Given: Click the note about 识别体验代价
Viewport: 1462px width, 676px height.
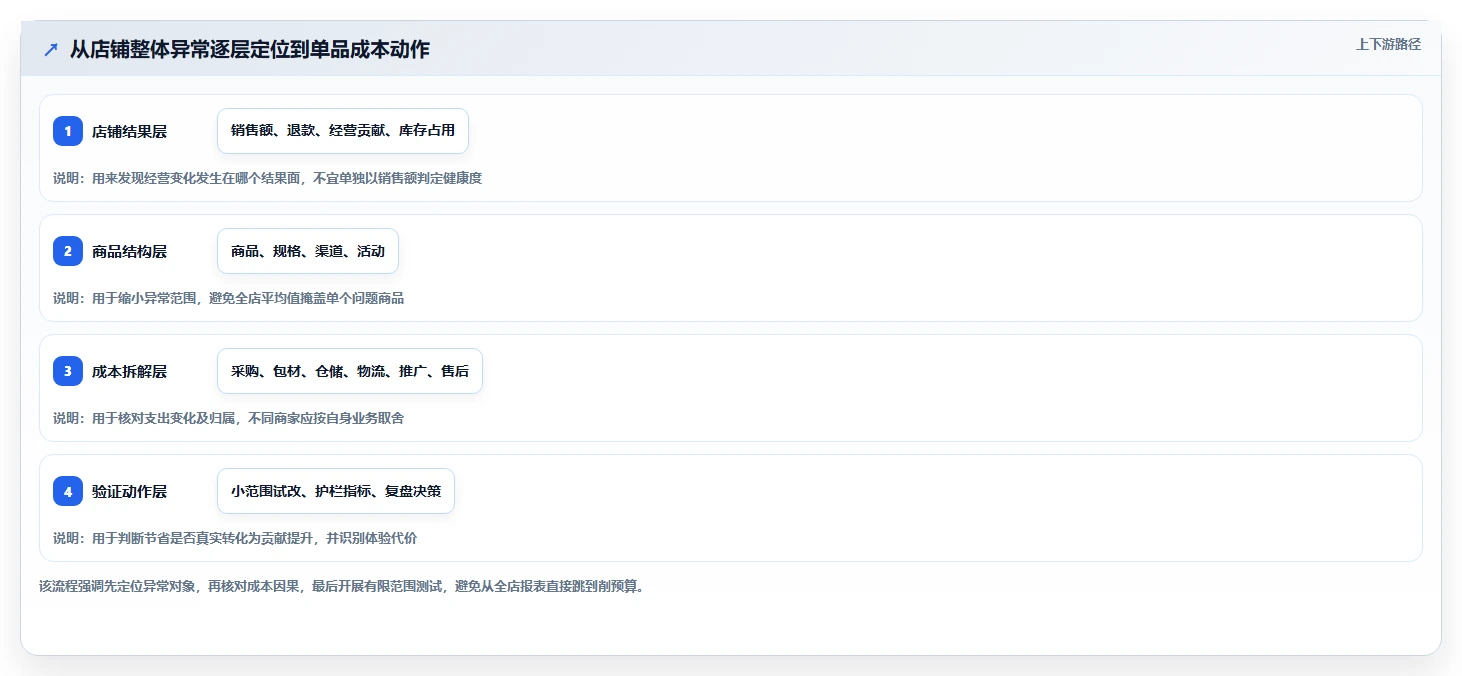Looking at the screenshot, I should (235, 538).
